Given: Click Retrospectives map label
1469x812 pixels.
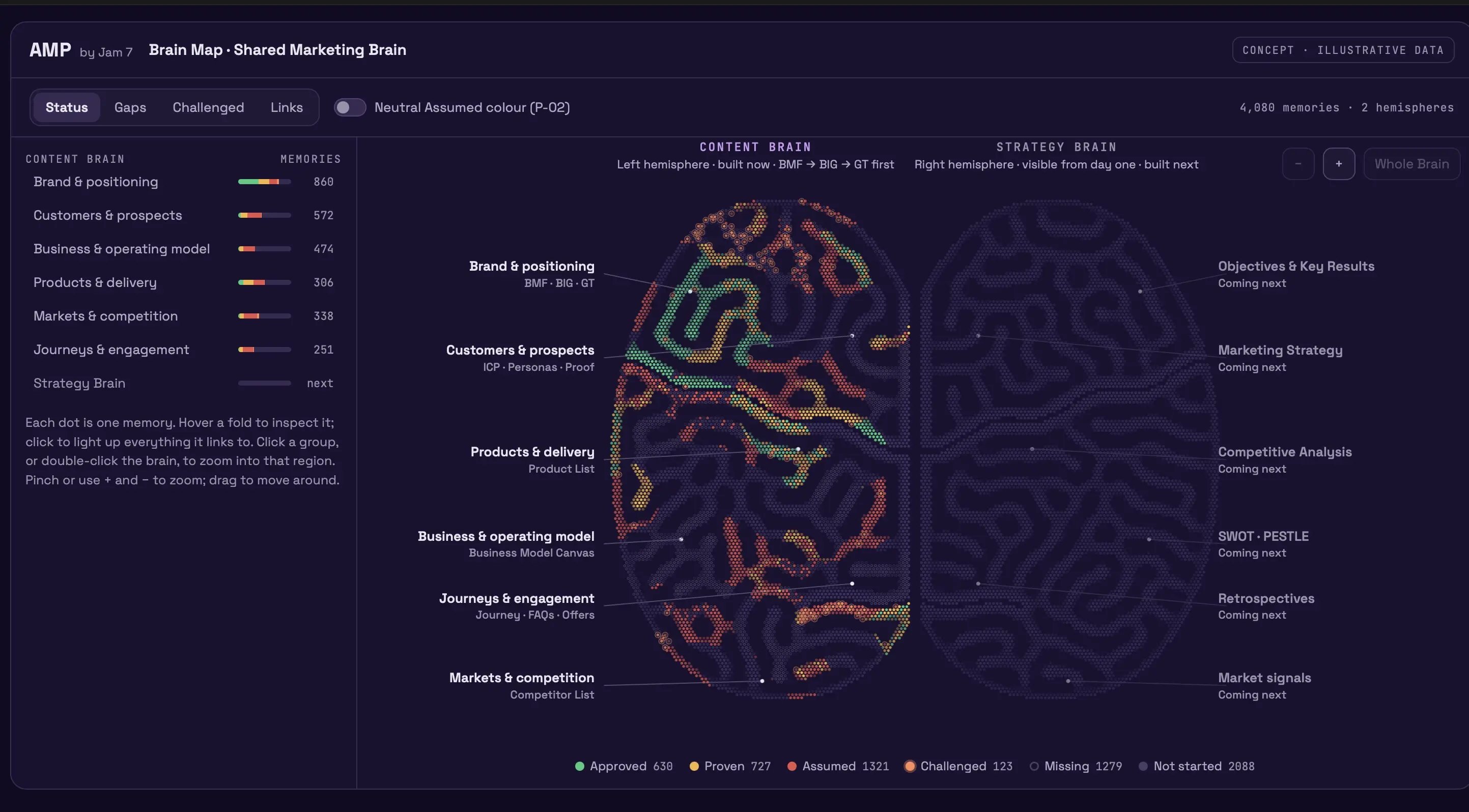Looking at the screenshot, I should (x=1266, y=599).
